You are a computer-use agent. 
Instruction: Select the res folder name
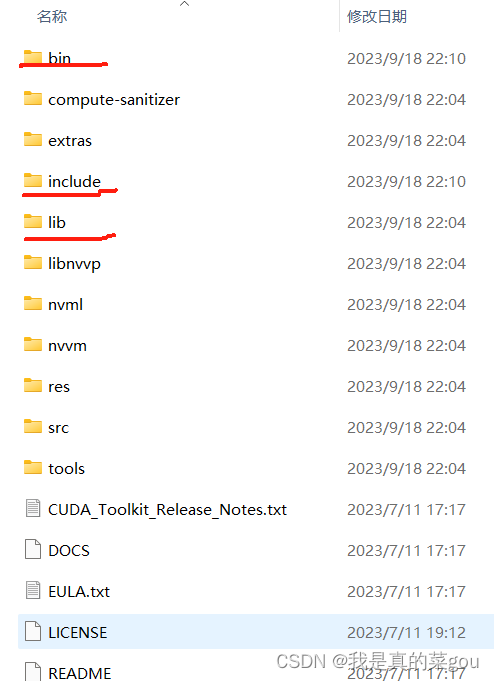coord(59,387)
